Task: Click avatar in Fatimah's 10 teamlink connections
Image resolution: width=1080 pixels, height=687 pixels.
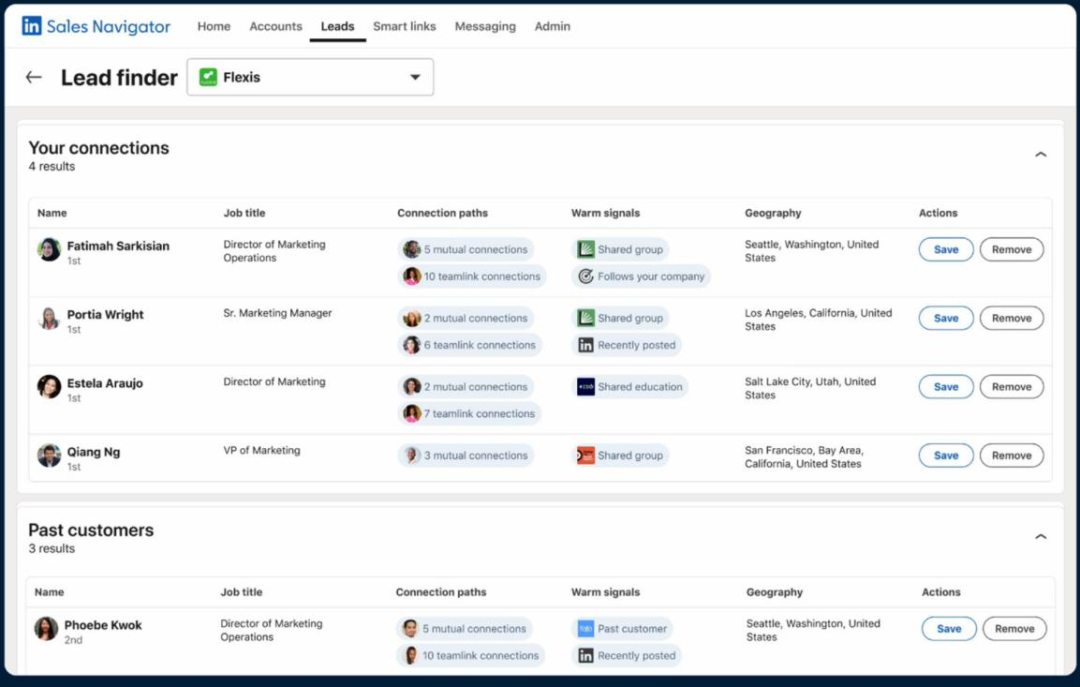Action: [x=412, y=276]
